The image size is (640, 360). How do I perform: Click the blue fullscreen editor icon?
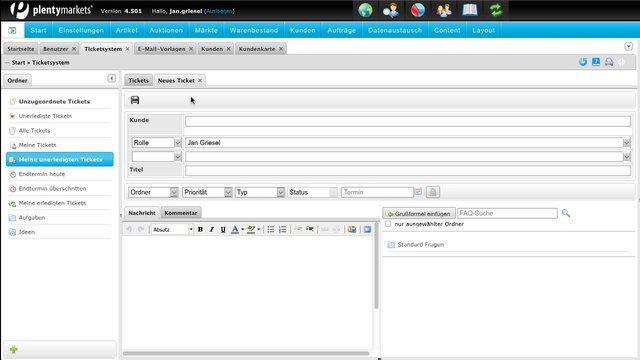367,229
